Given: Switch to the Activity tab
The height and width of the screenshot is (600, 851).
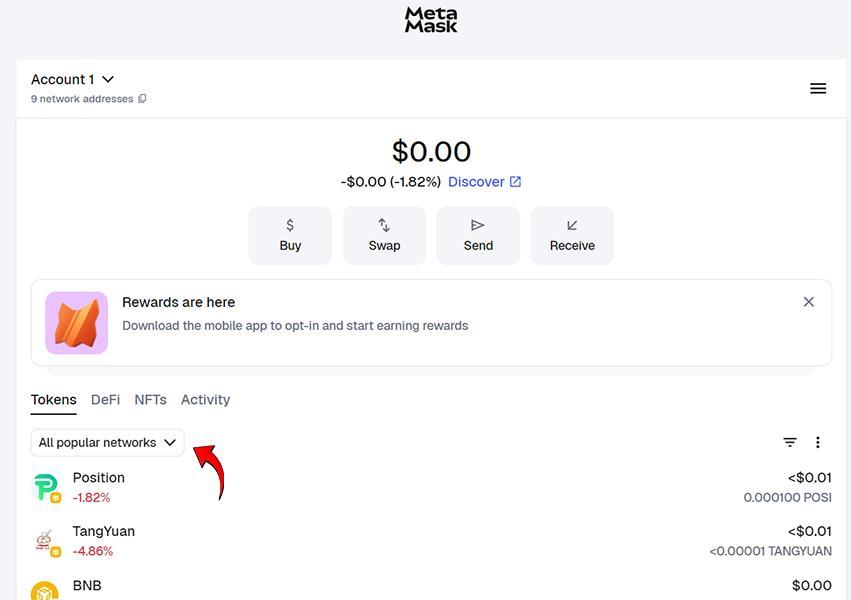Looking at the screenshot, I should tap(205, 399).
